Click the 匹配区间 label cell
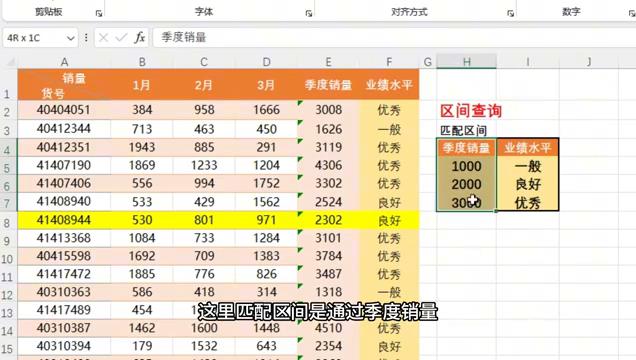The height and width of the screenshot is (360, 636). pos(464,131)
